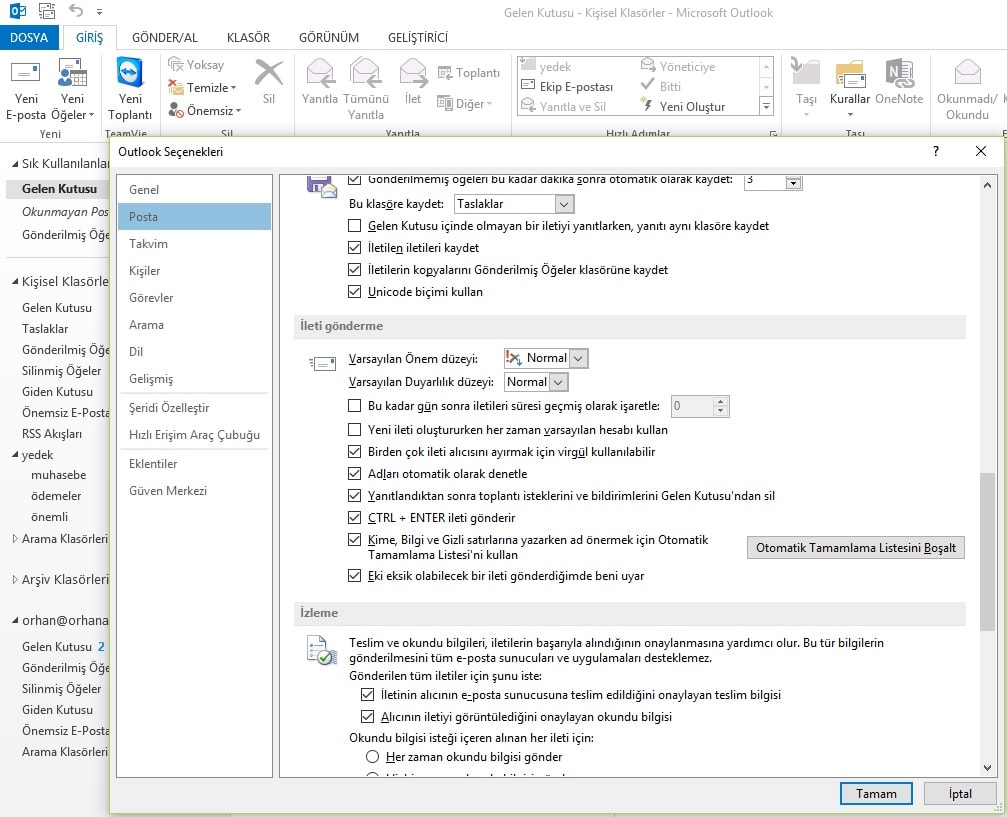Open the Kurallar rules icon
This screenshot has width=1007, height=817.
[850, 73]
